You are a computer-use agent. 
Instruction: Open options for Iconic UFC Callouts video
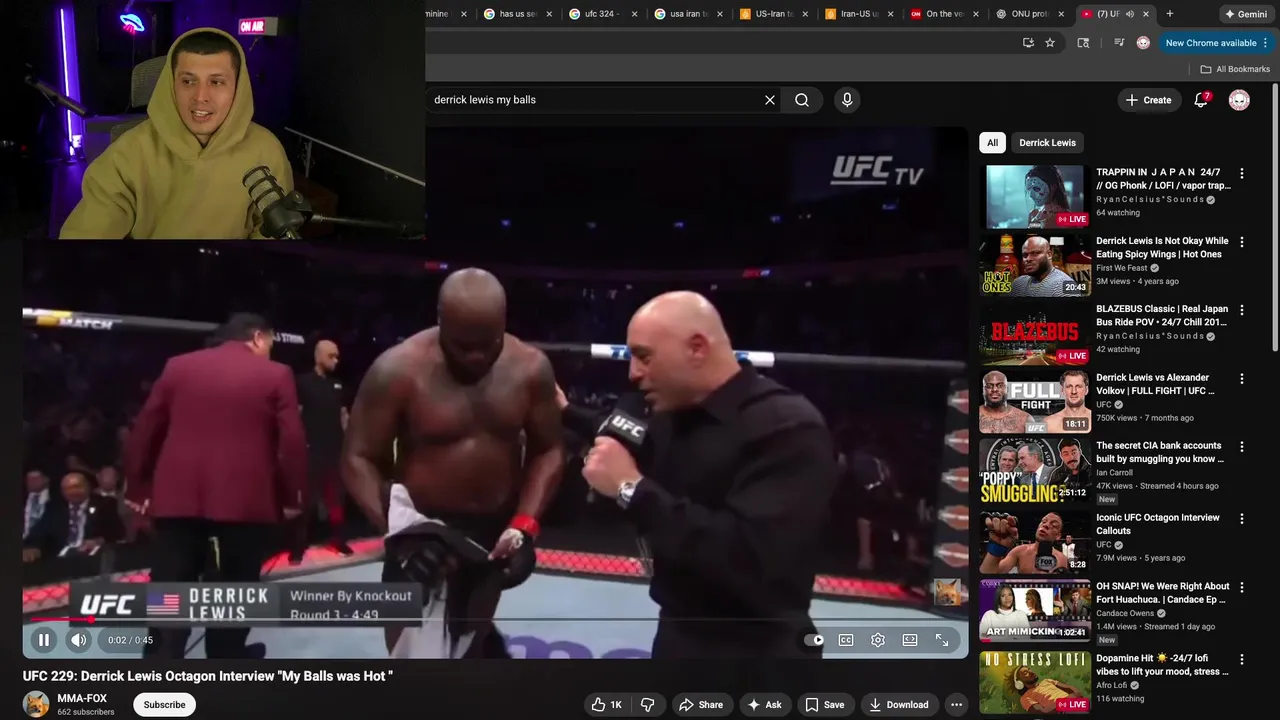click(x=1242, y=519)
